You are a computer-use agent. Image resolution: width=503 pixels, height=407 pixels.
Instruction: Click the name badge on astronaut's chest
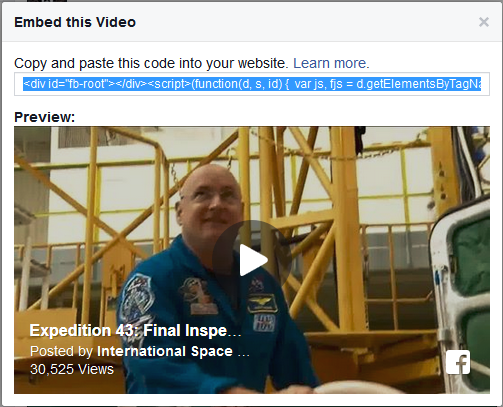(263, 303)
